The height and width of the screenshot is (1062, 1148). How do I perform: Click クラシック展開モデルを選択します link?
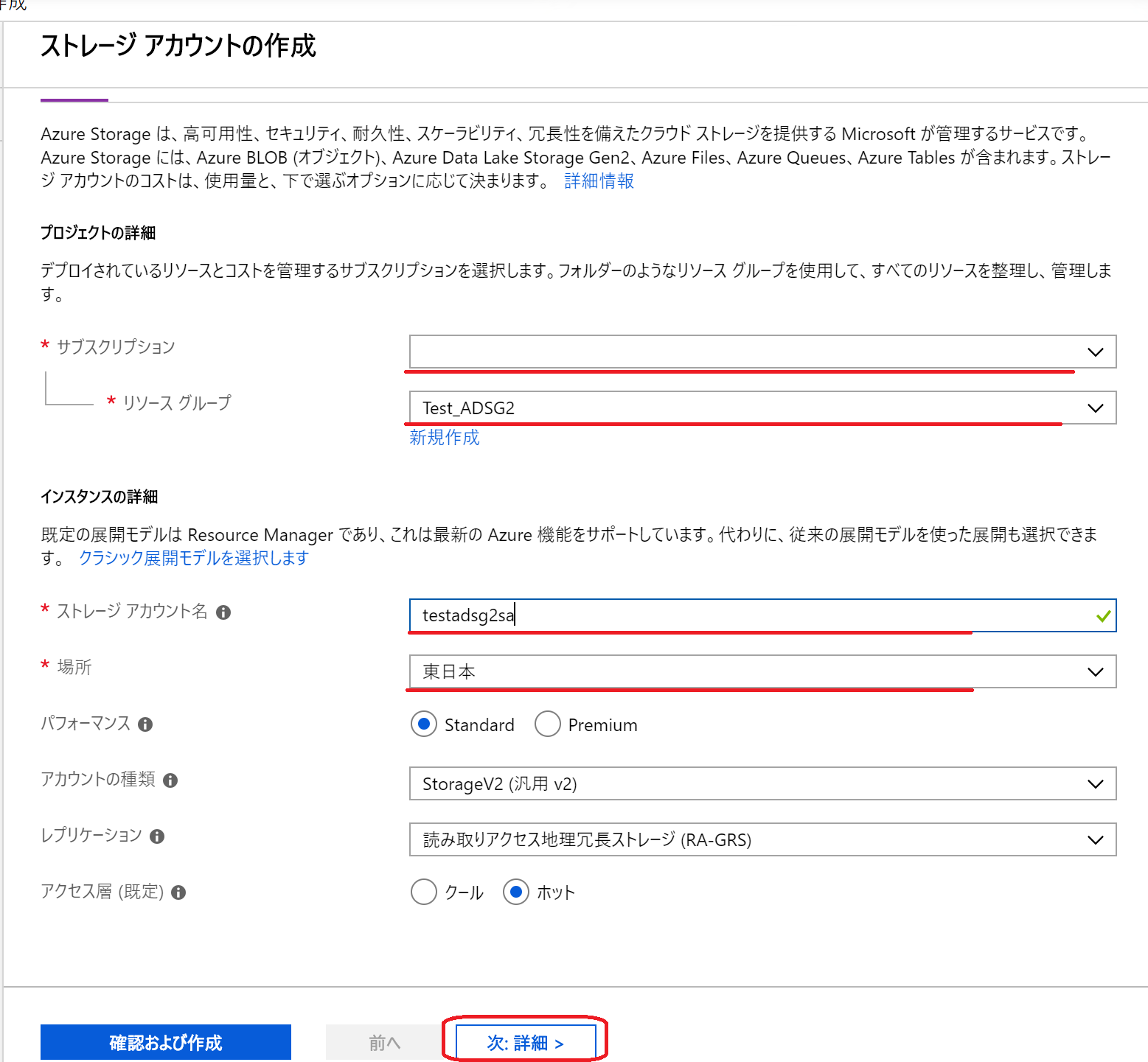click(194, 558)
